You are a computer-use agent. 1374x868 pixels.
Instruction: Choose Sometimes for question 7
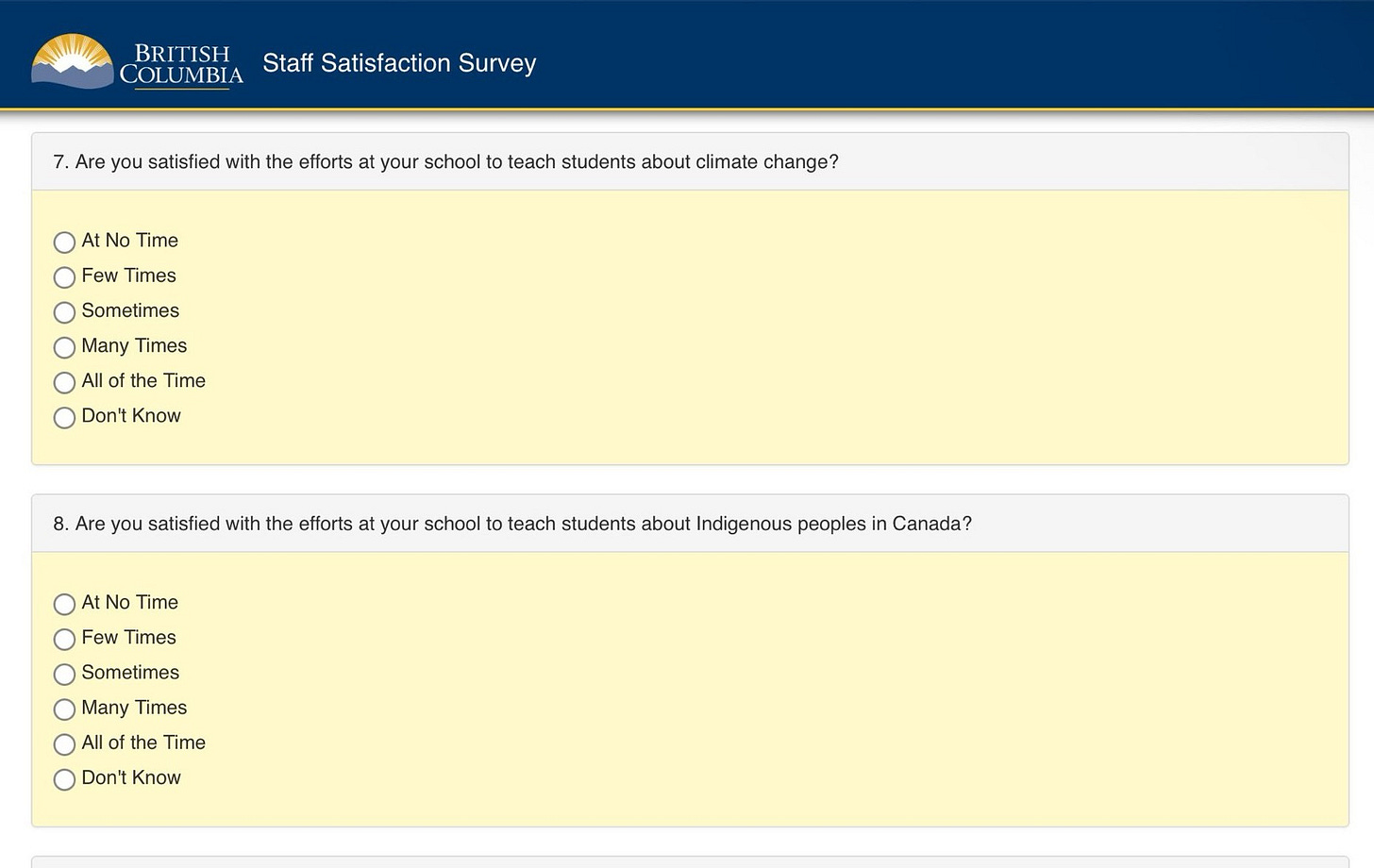[x=64, y=312]
